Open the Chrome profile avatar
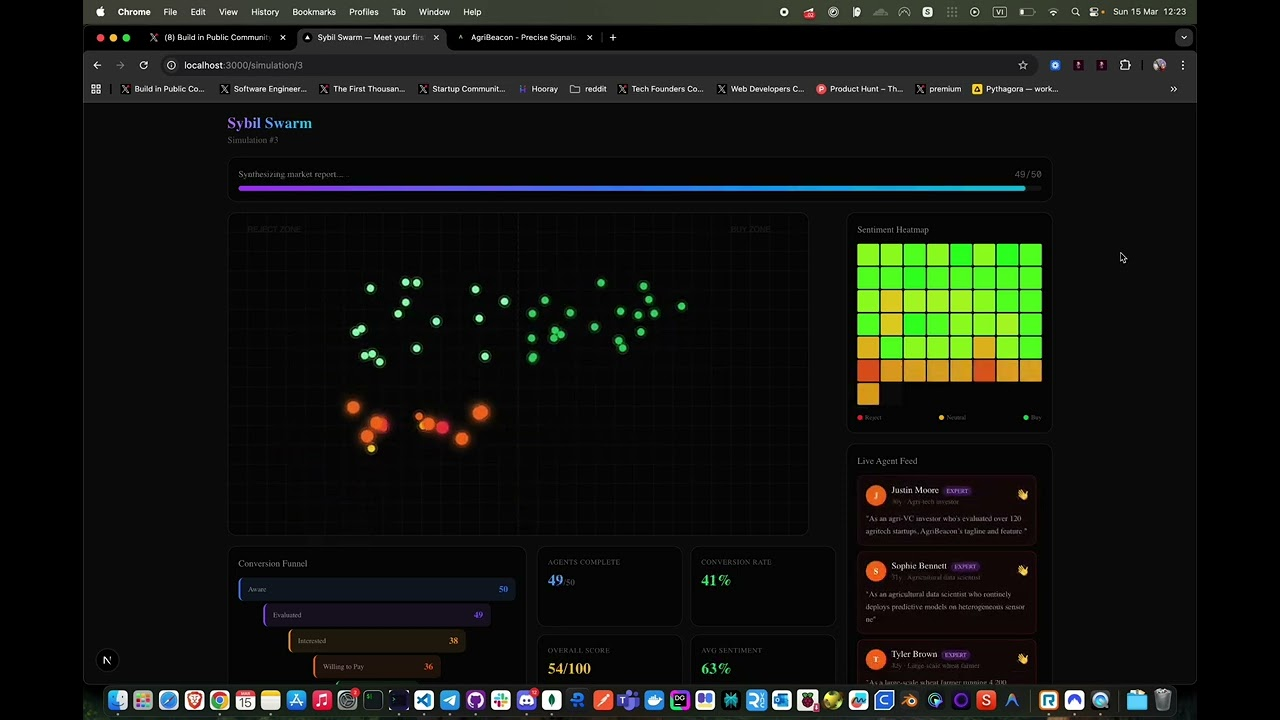Viewport: 1280px width, 720px height. [x=1159, y=65]
